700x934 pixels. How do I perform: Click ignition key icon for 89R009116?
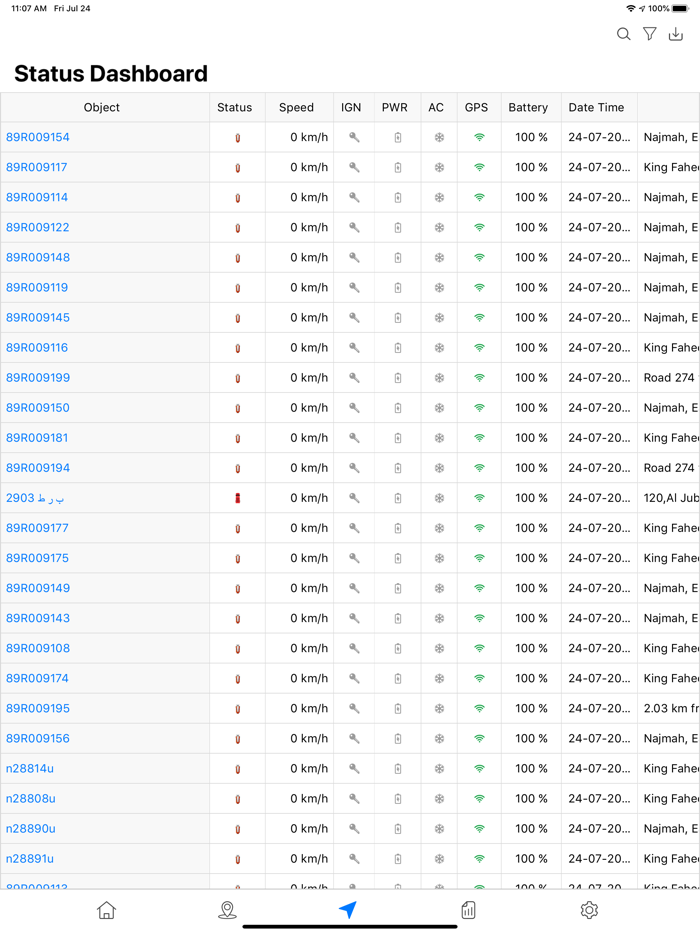[354, 348]
